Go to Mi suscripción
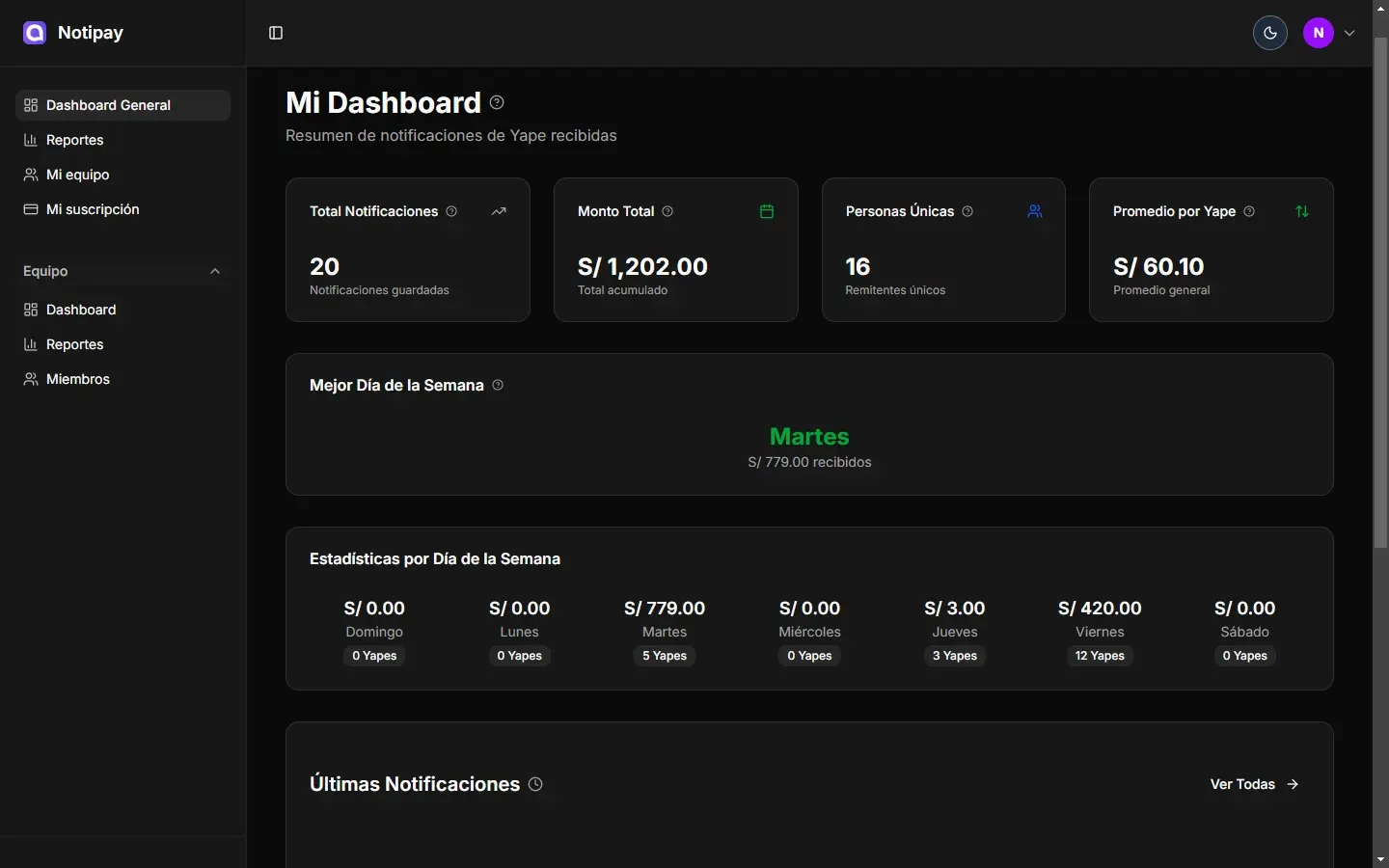 pos(93,209)
